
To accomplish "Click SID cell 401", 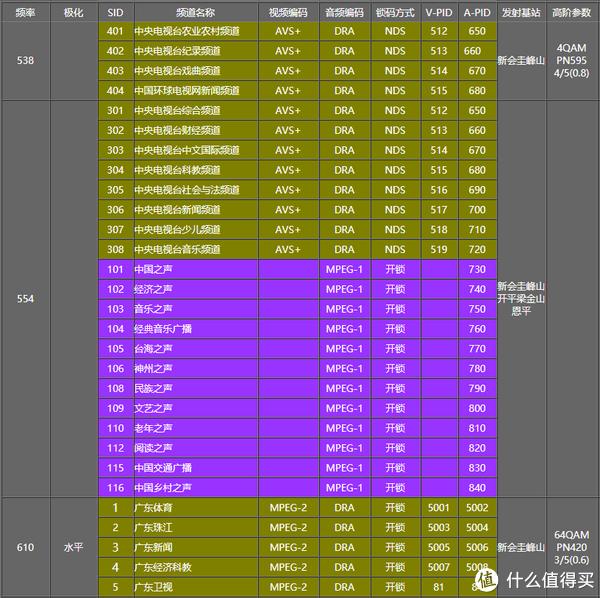I will [x=115, y=31].
